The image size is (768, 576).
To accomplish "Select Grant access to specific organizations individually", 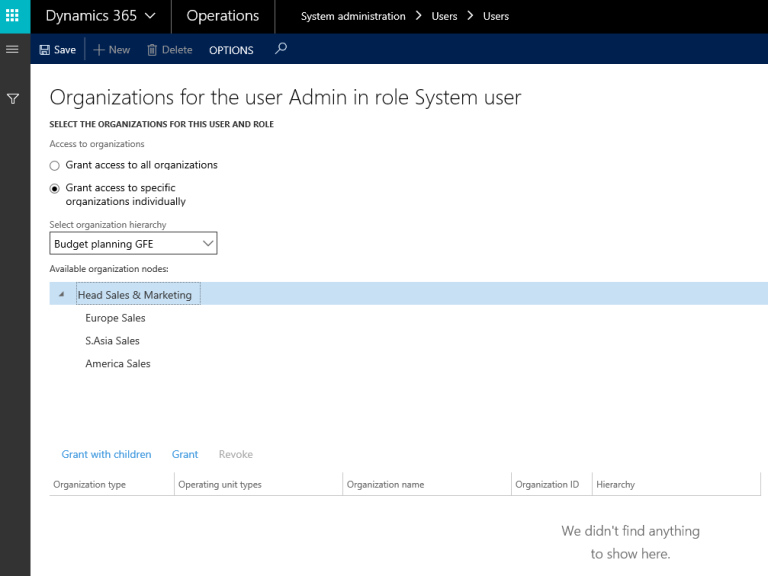I will click(x=55, y=188).
